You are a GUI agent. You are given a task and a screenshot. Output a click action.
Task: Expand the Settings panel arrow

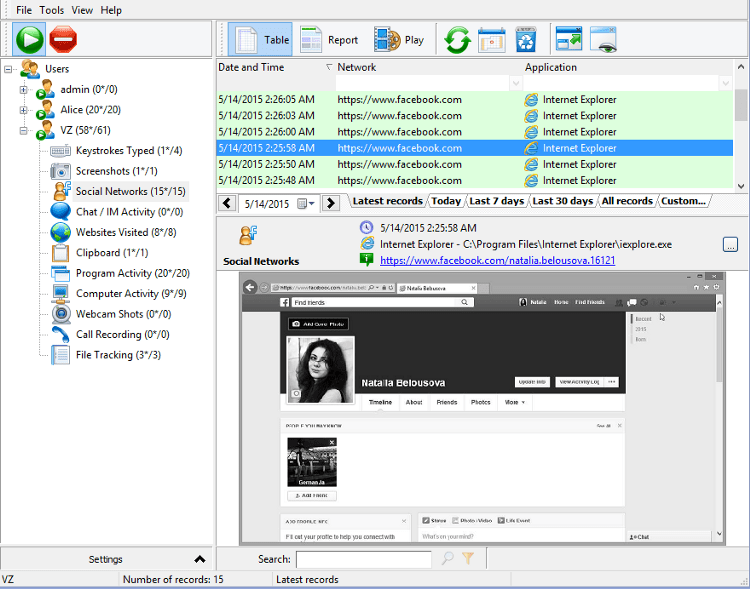[x=200, y=559]
